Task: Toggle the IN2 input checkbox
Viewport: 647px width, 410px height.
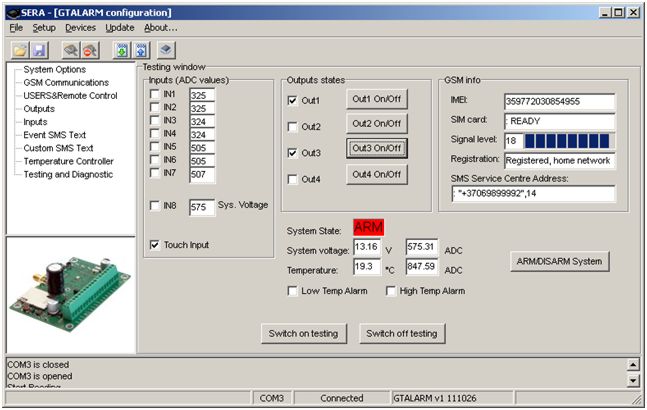Action: click(155, 107)
